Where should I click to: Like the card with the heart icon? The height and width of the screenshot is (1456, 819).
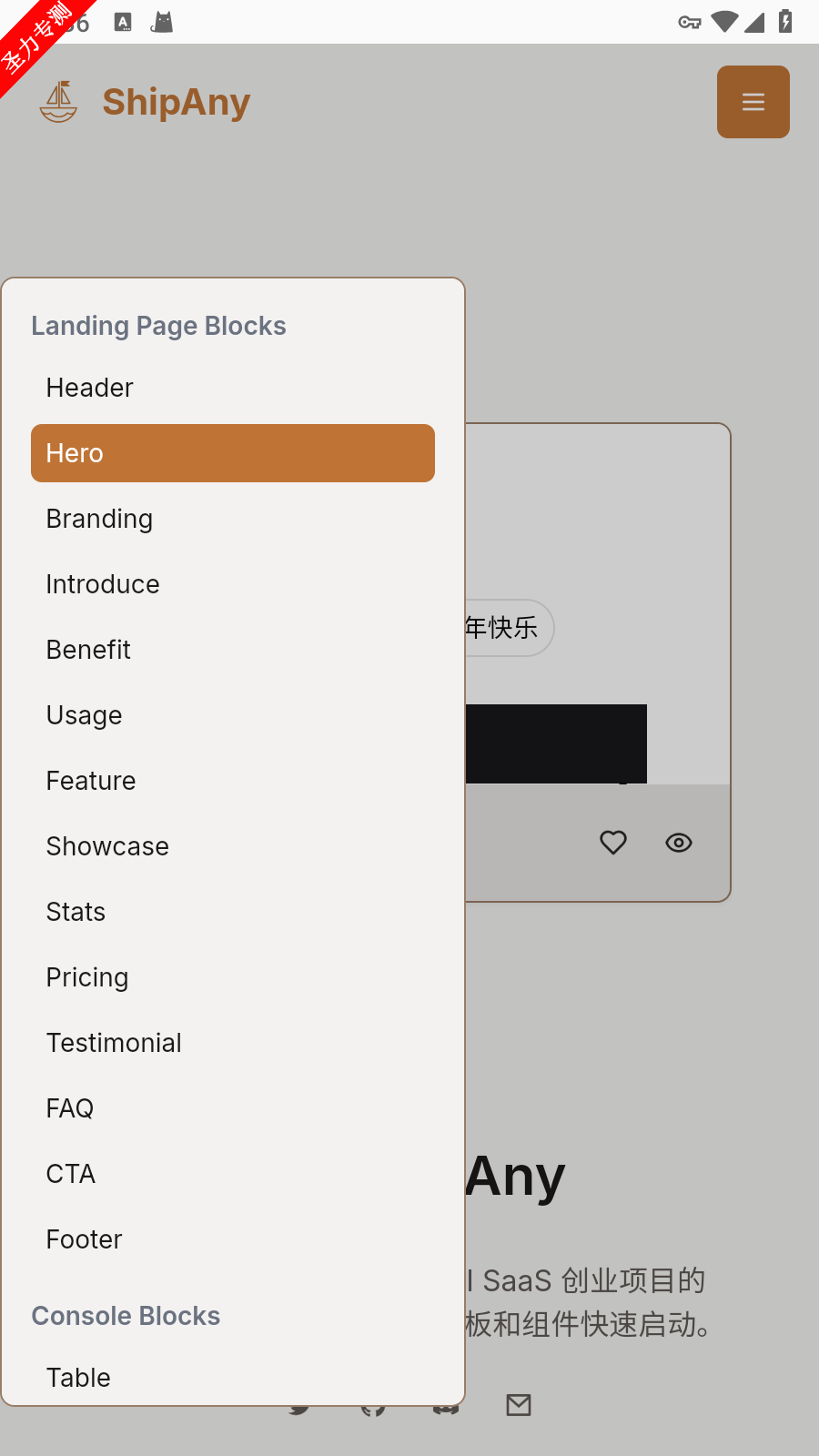point(613,843)
